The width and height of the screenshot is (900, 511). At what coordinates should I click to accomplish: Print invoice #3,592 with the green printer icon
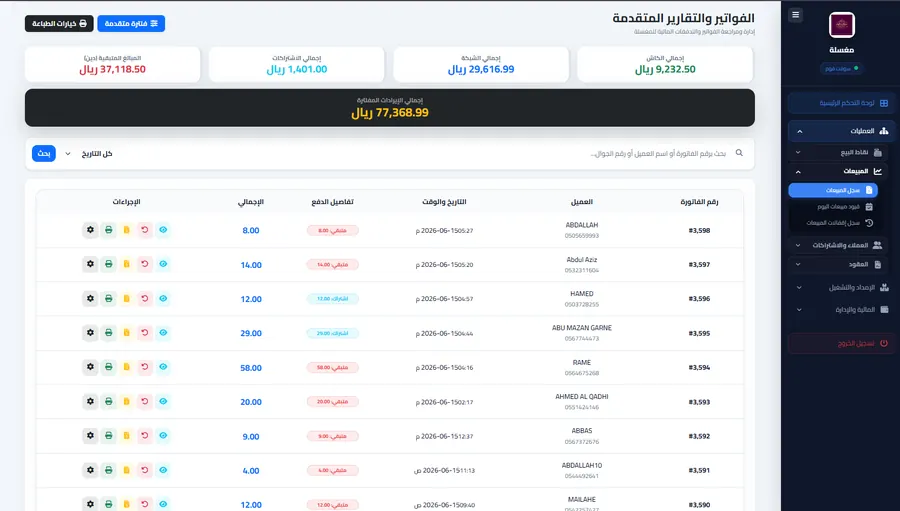point(108,436)
